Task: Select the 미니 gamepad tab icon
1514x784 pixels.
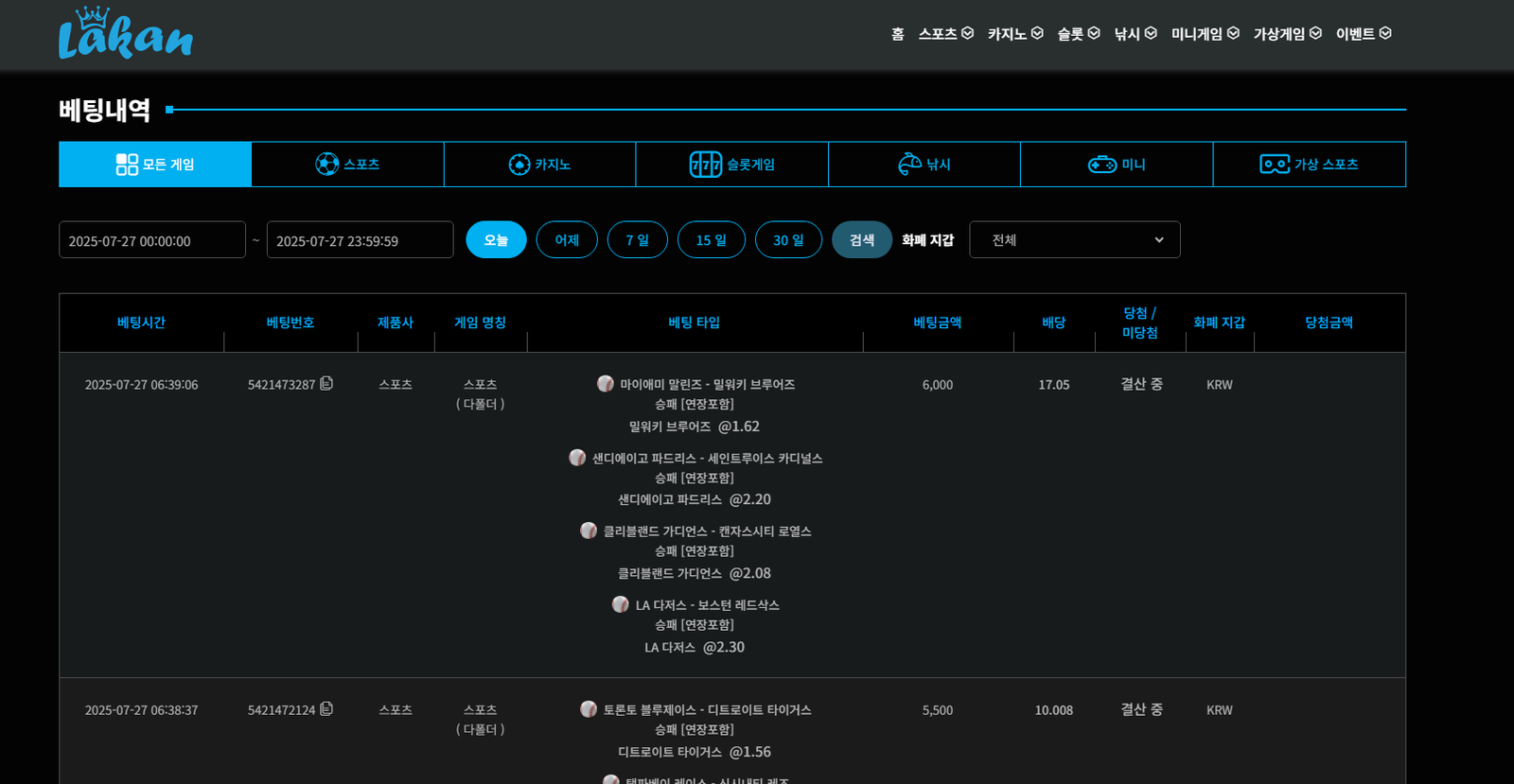Action: point(1101,165)
